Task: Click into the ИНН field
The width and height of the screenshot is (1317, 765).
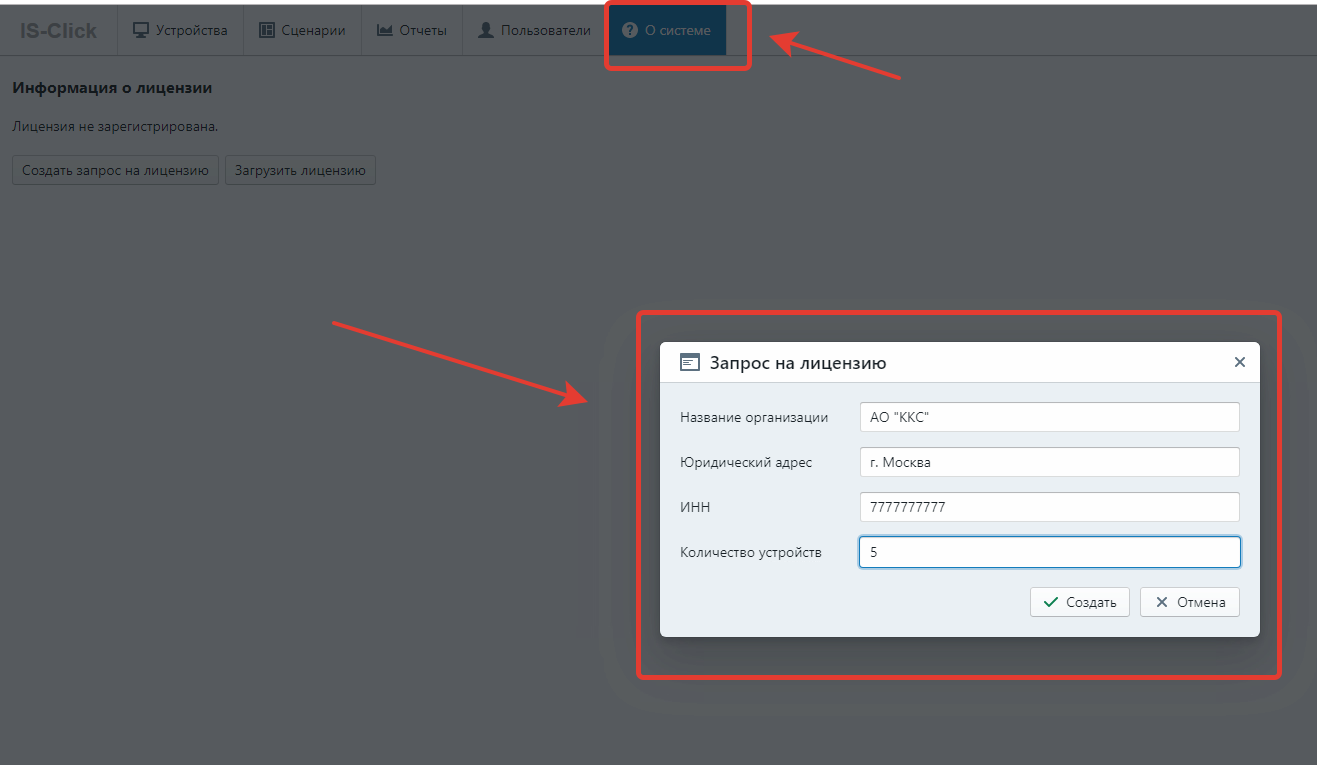Action: click(1049, 507)
